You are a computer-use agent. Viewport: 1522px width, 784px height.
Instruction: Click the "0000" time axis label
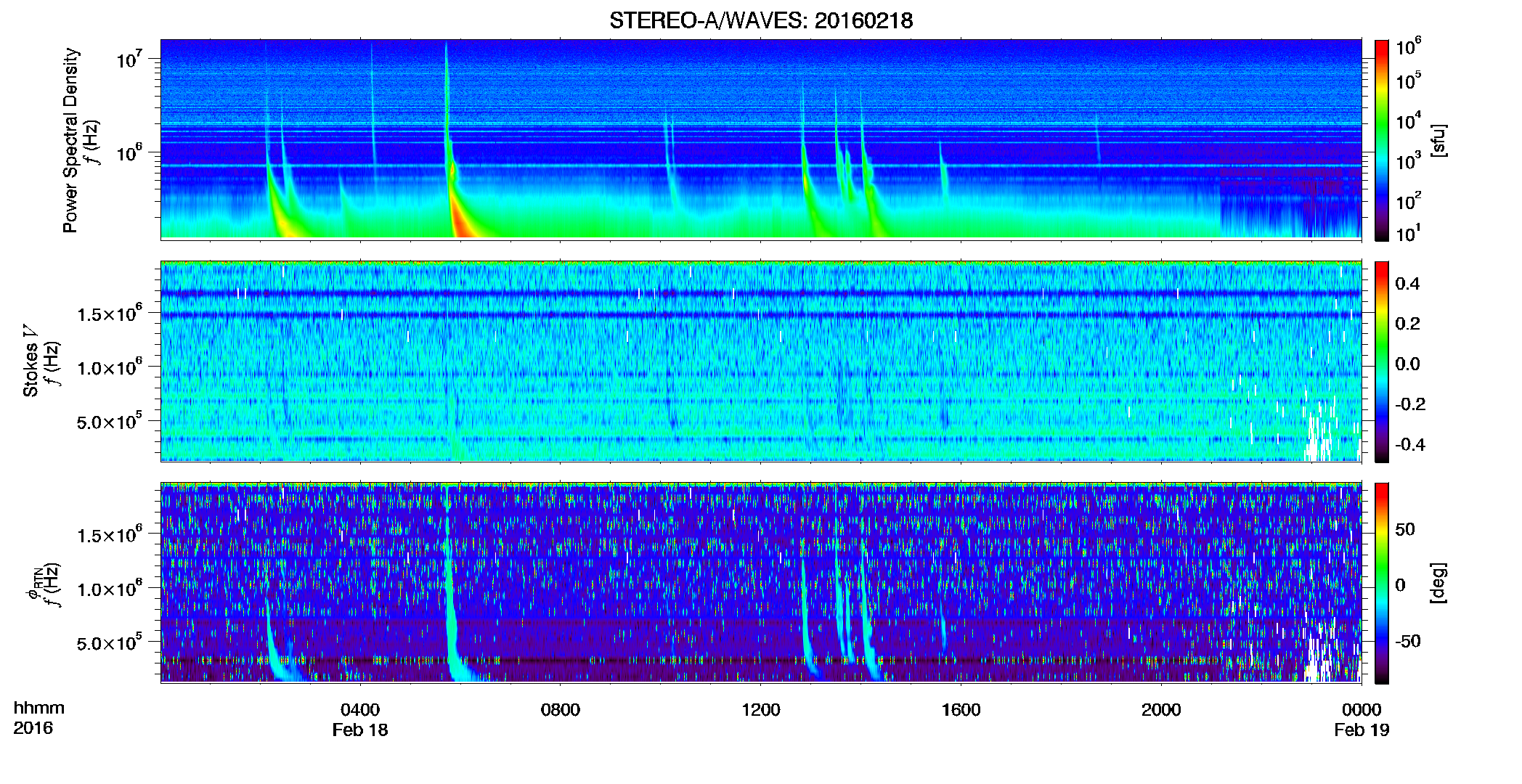click(1362, 709)
